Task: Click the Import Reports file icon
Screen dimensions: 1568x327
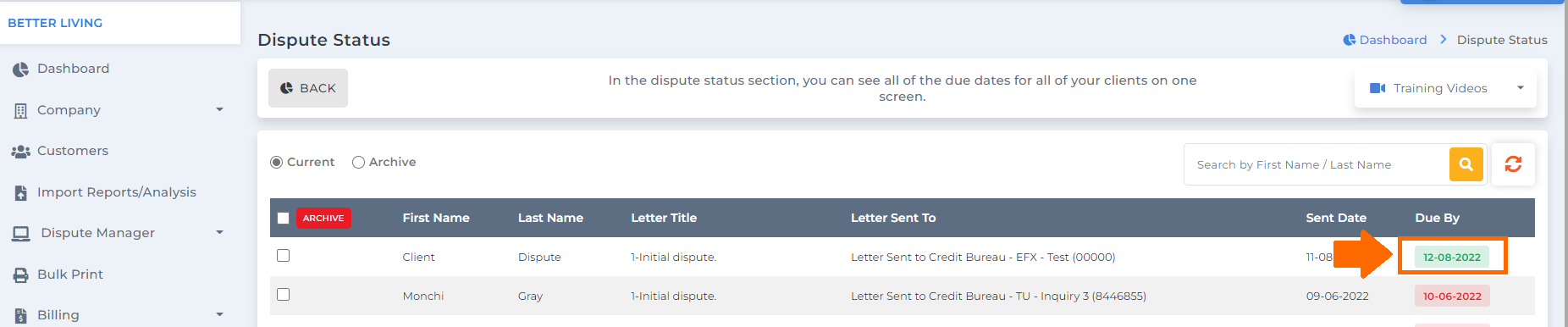Action: 20,192
